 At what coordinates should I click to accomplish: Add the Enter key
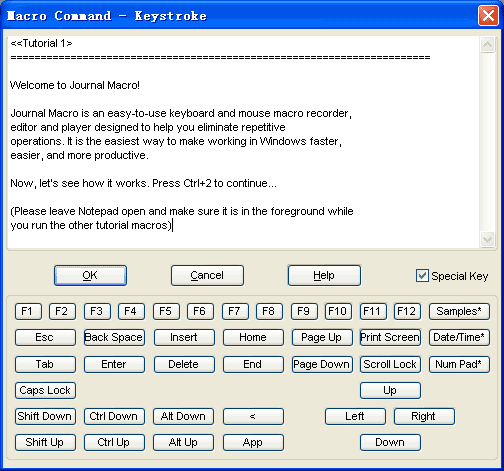(114, 364)
